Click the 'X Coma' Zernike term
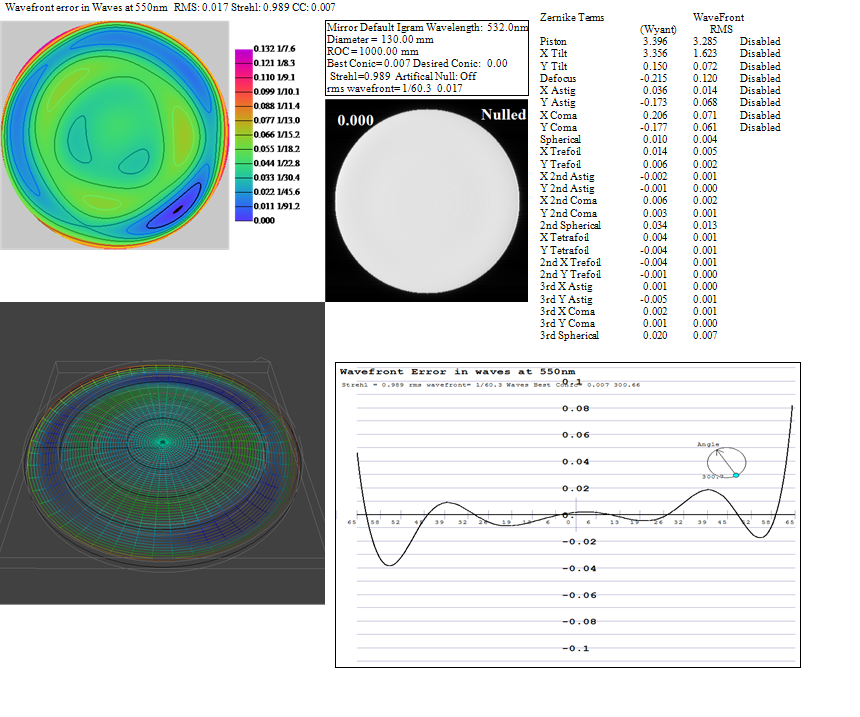Image resolution: width=860 pixels, height=717 pixels. tap(558, 116)
